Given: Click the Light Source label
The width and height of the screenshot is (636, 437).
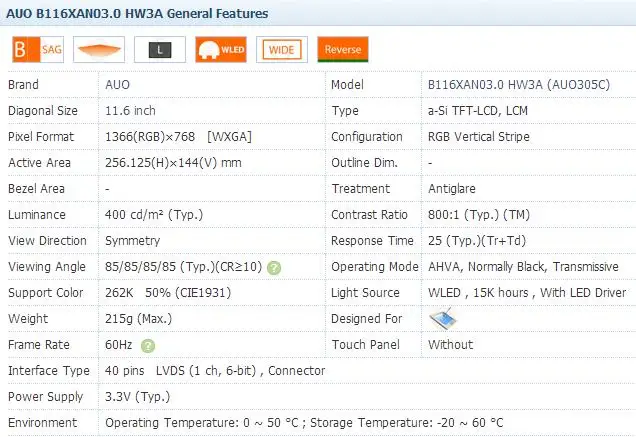Looking at the screenshot, I should pos(365,293).
